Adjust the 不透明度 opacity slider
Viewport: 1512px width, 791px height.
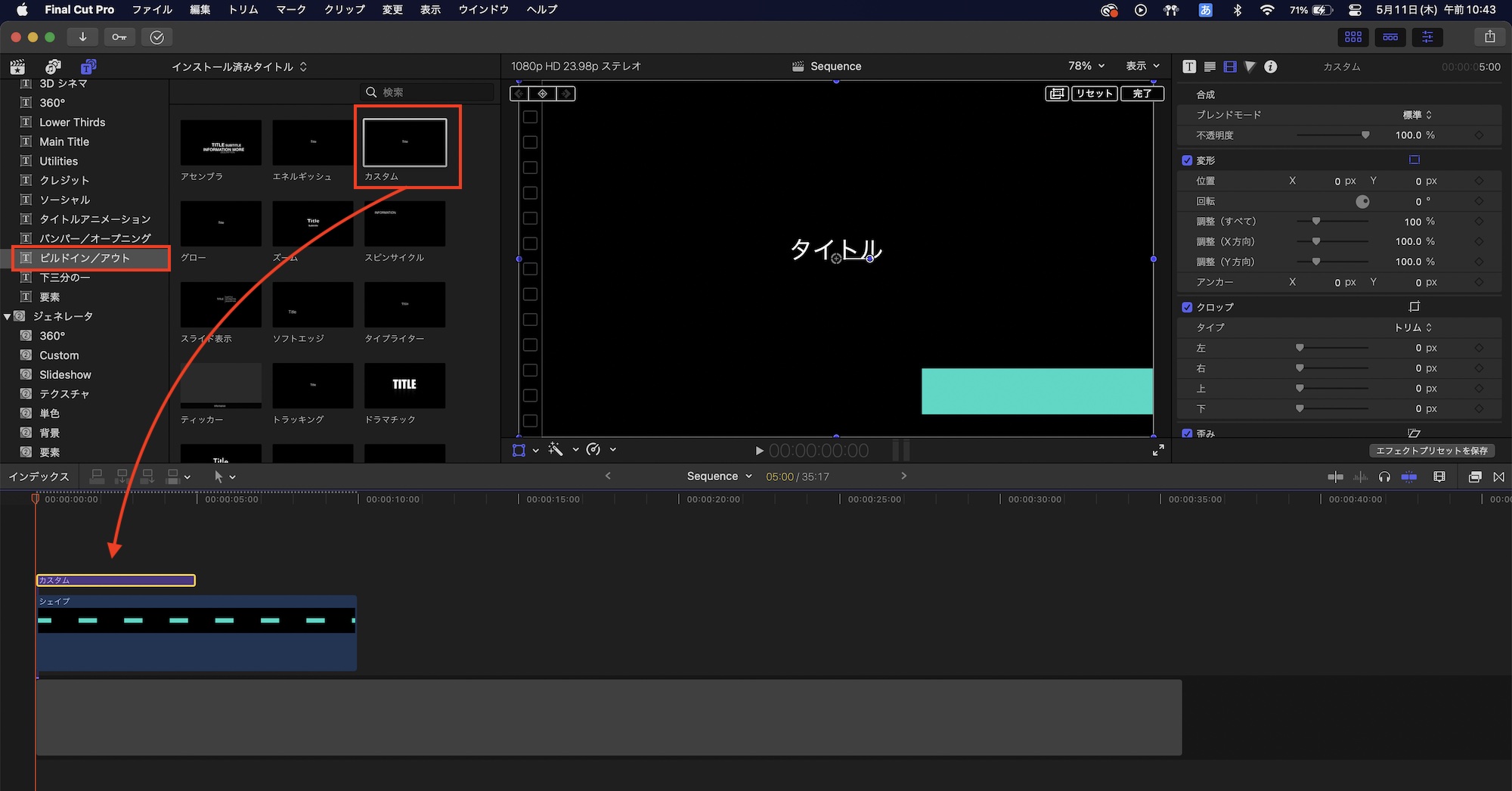click(x=1365, y=135)
